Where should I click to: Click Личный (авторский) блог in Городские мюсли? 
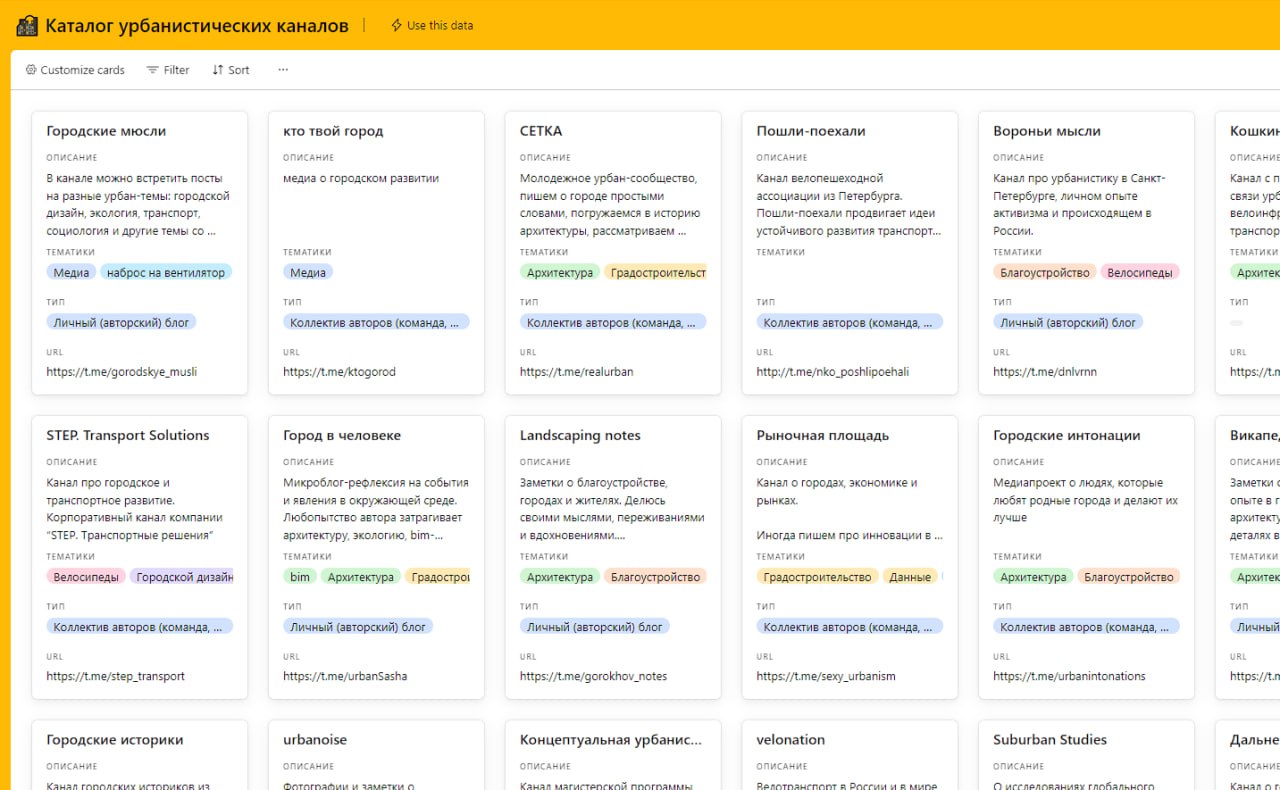coord(122,322)
